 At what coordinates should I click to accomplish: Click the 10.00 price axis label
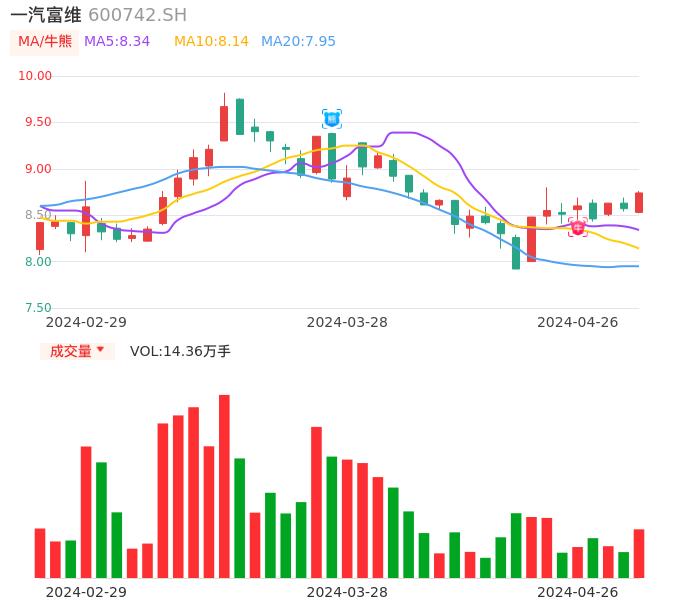click(35, 76)
